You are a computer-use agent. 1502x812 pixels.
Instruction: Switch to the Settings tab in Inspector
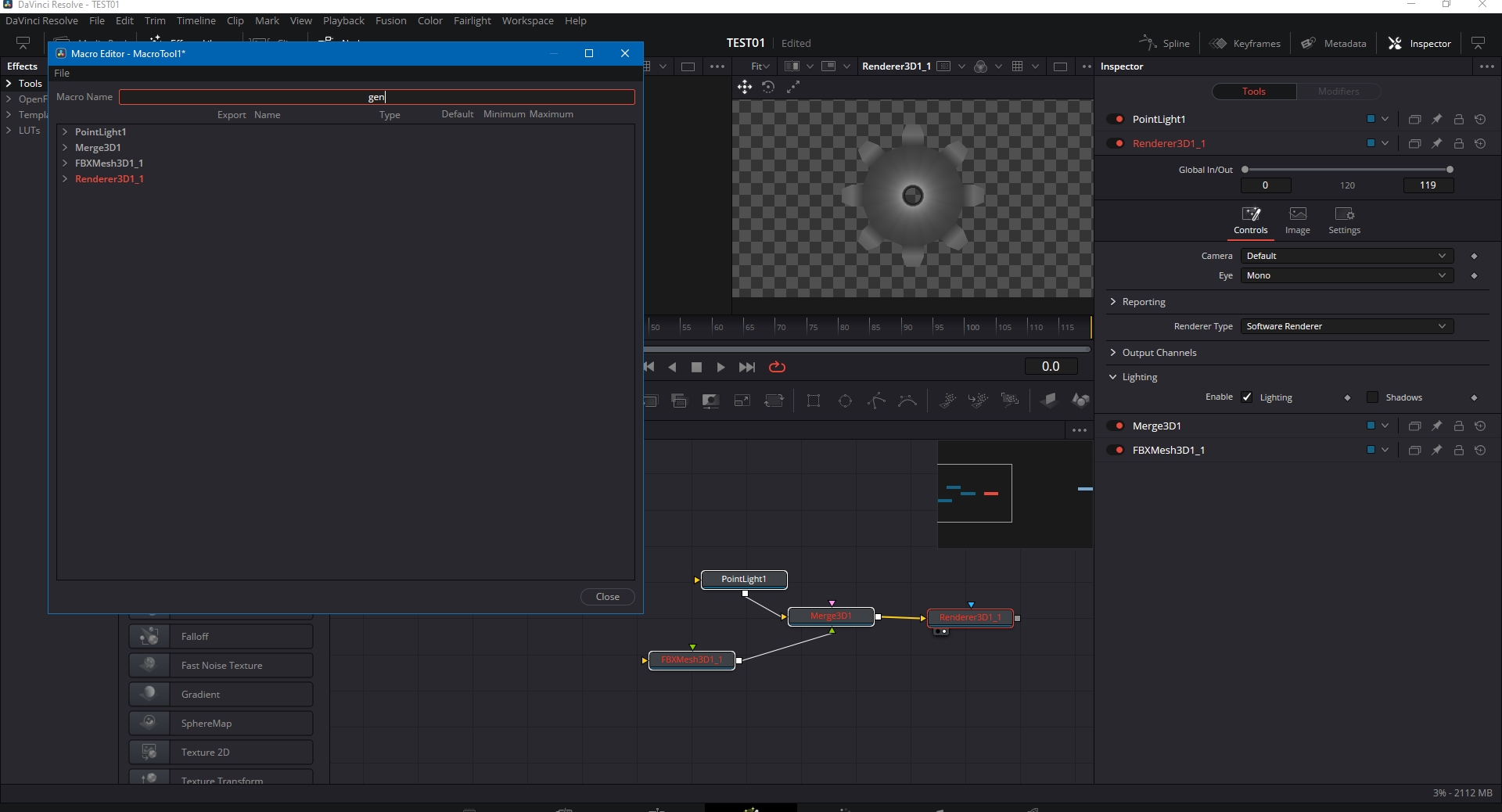point(1344,221)
